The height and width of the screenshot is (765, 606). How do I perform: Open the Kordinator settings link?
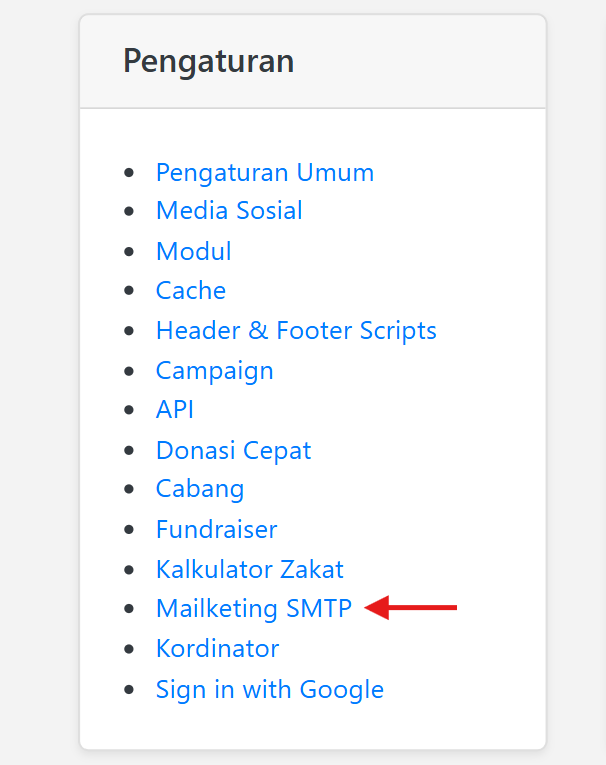[217, 648]
